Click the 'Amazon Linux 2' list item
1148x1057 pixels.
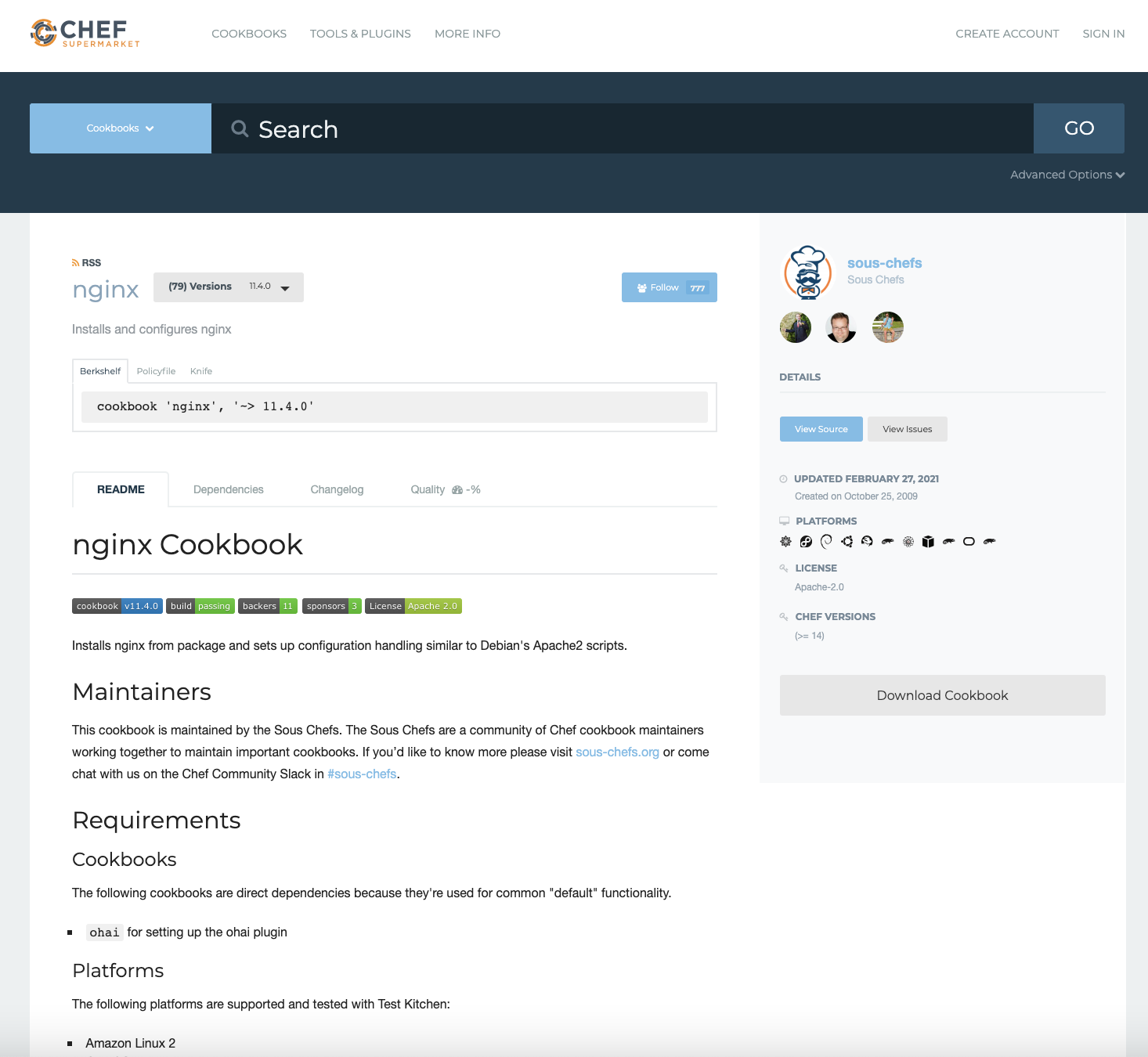(x=131, y=1043)
